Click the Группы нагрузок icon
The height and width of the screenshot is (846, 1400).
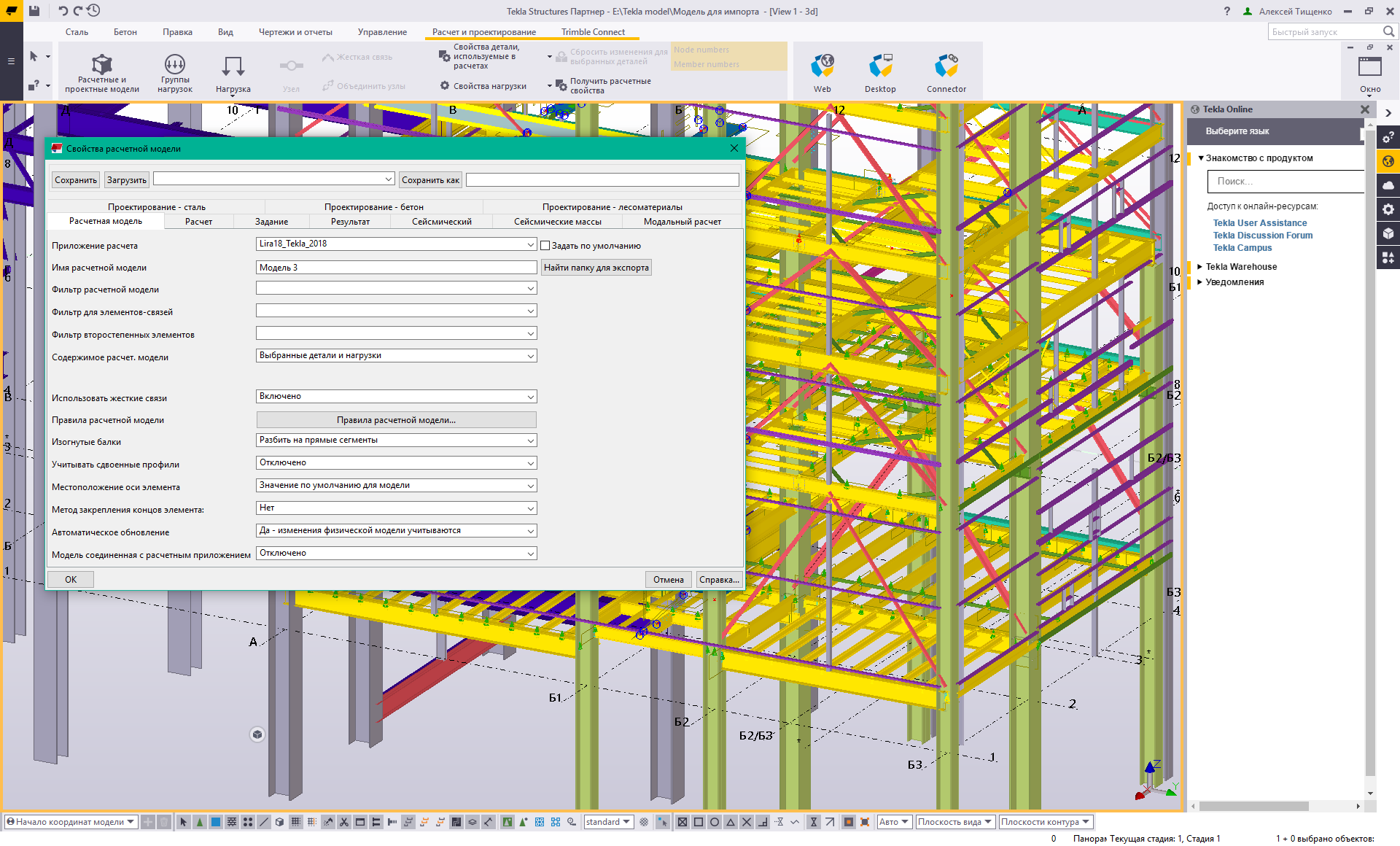[175, 72]
